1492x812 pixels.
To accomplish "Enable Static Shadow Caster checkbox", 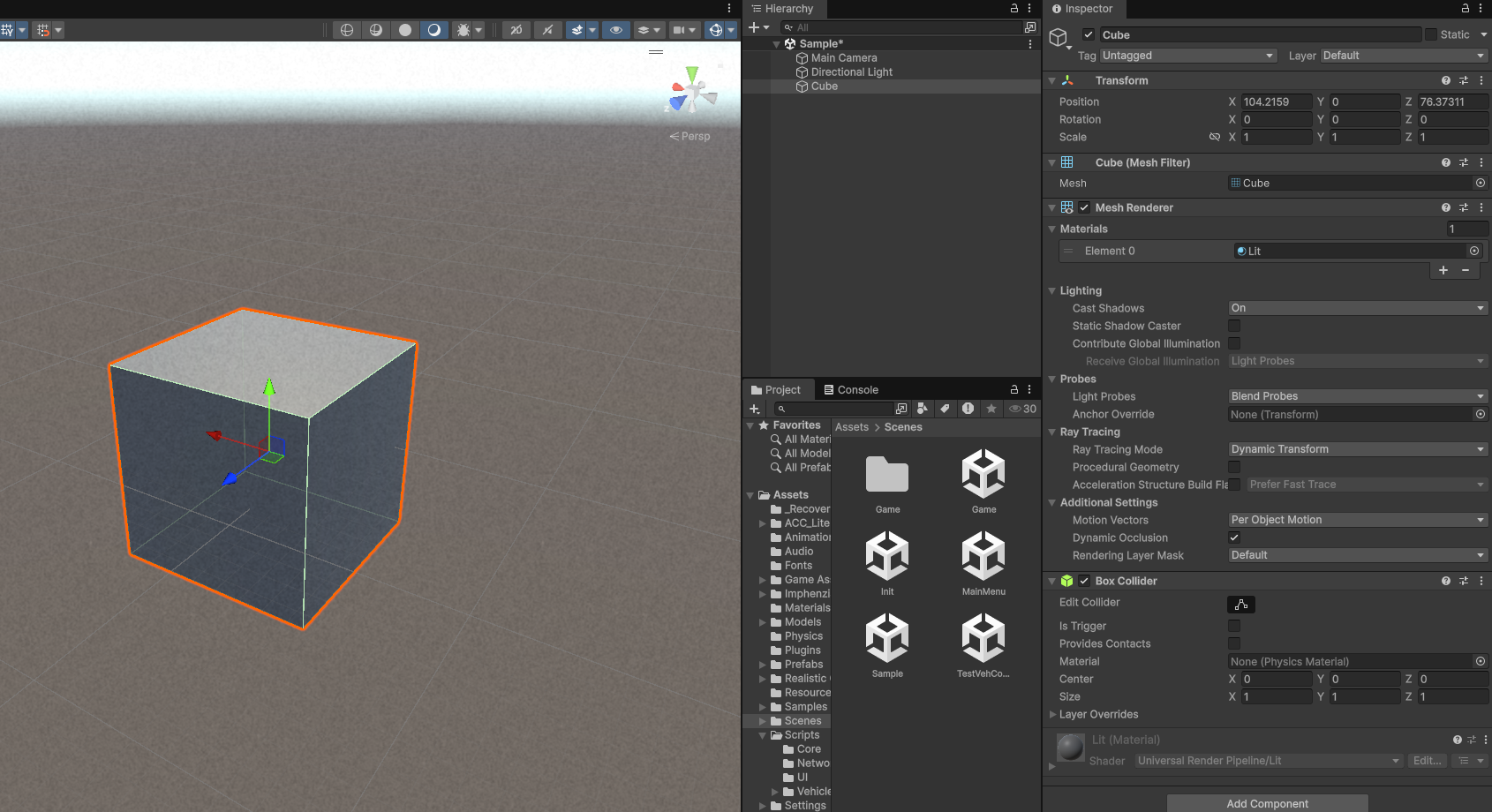I will pyautogui.click(x=1234, y=326).
